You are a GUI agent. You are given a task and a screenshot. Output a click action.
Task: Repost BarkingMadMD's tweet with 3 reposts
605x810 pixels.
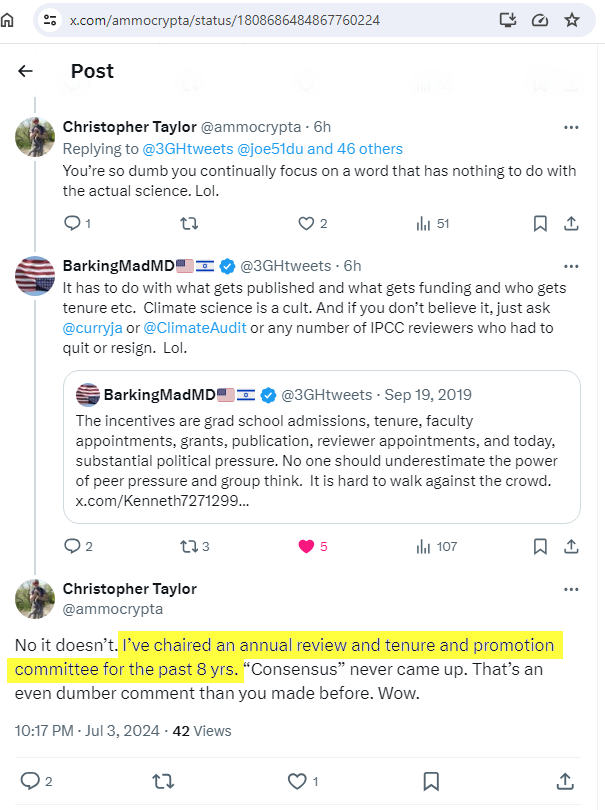click(193, 546)
